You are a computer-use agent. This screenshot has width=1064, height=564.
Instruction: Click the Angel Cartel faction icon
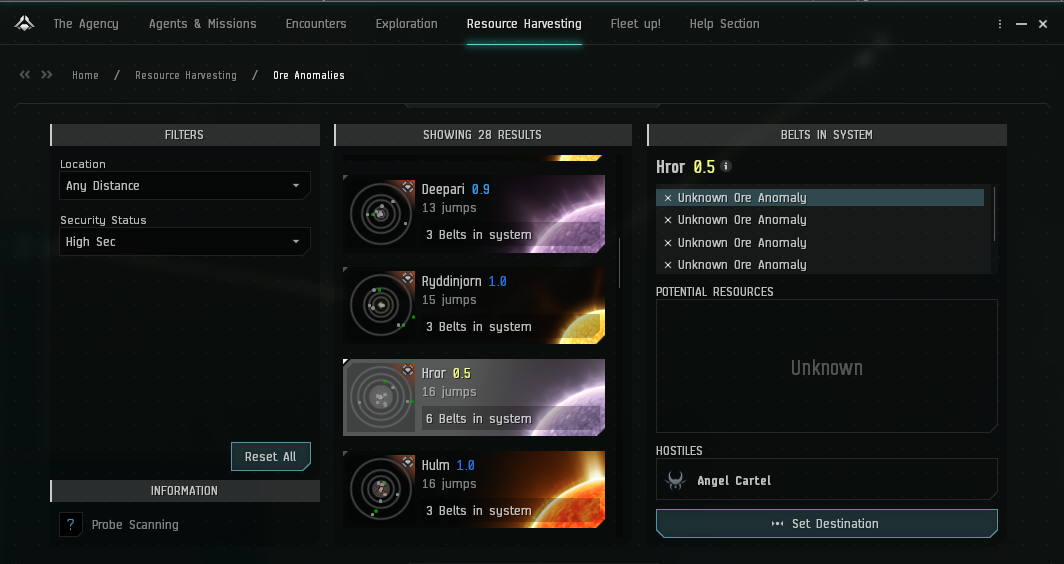click(675, 481)
